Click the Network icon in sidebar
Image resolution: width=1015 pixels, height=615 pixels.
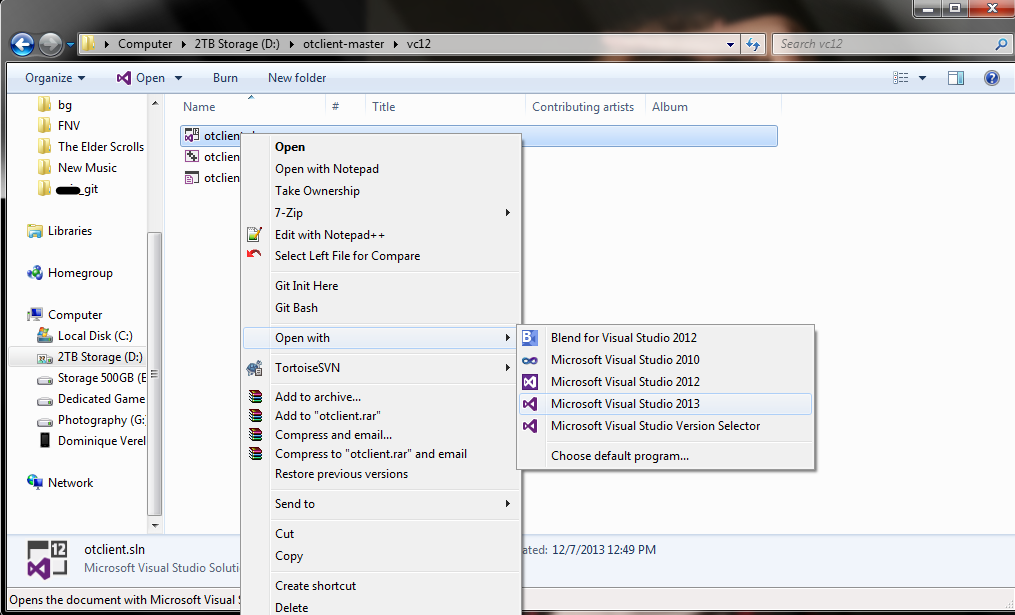pos(34,482)
